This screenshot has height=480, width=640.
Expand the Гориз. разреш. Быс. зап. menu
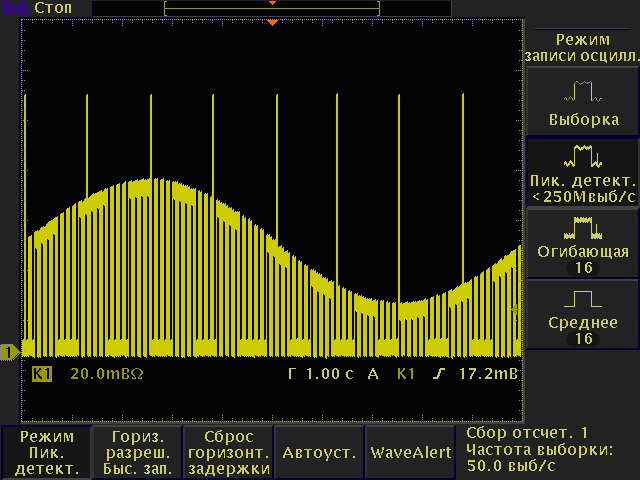pos(137,452)
